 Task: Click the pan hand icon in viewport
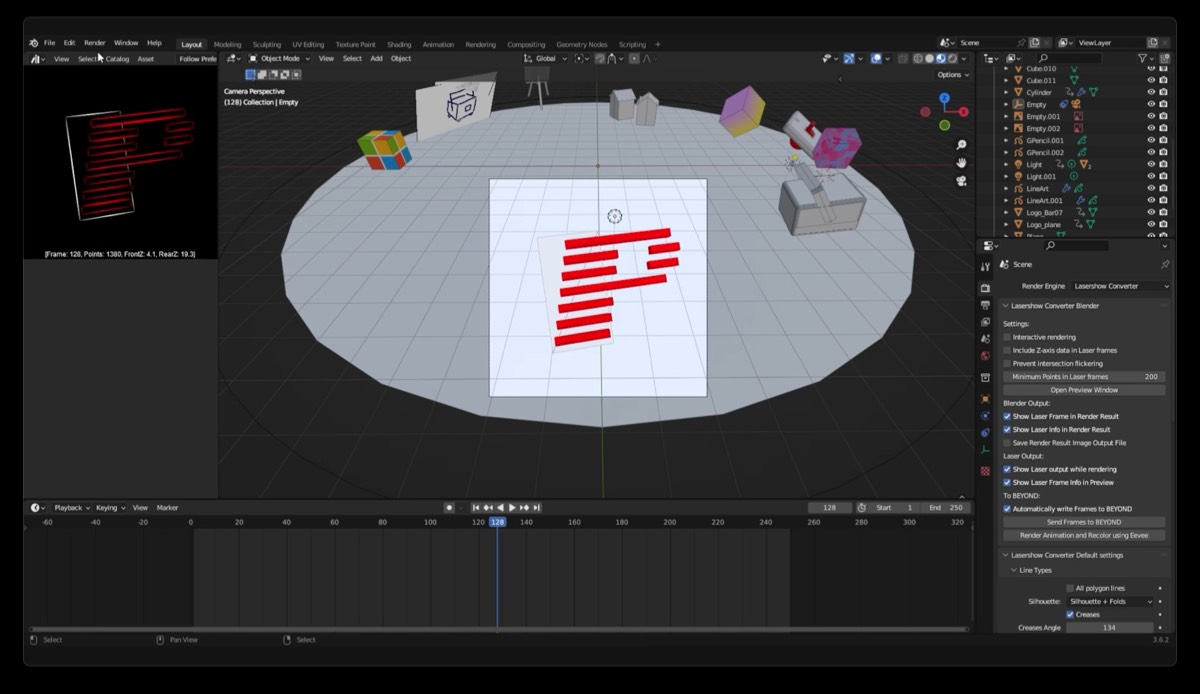[x=961, y=163]
